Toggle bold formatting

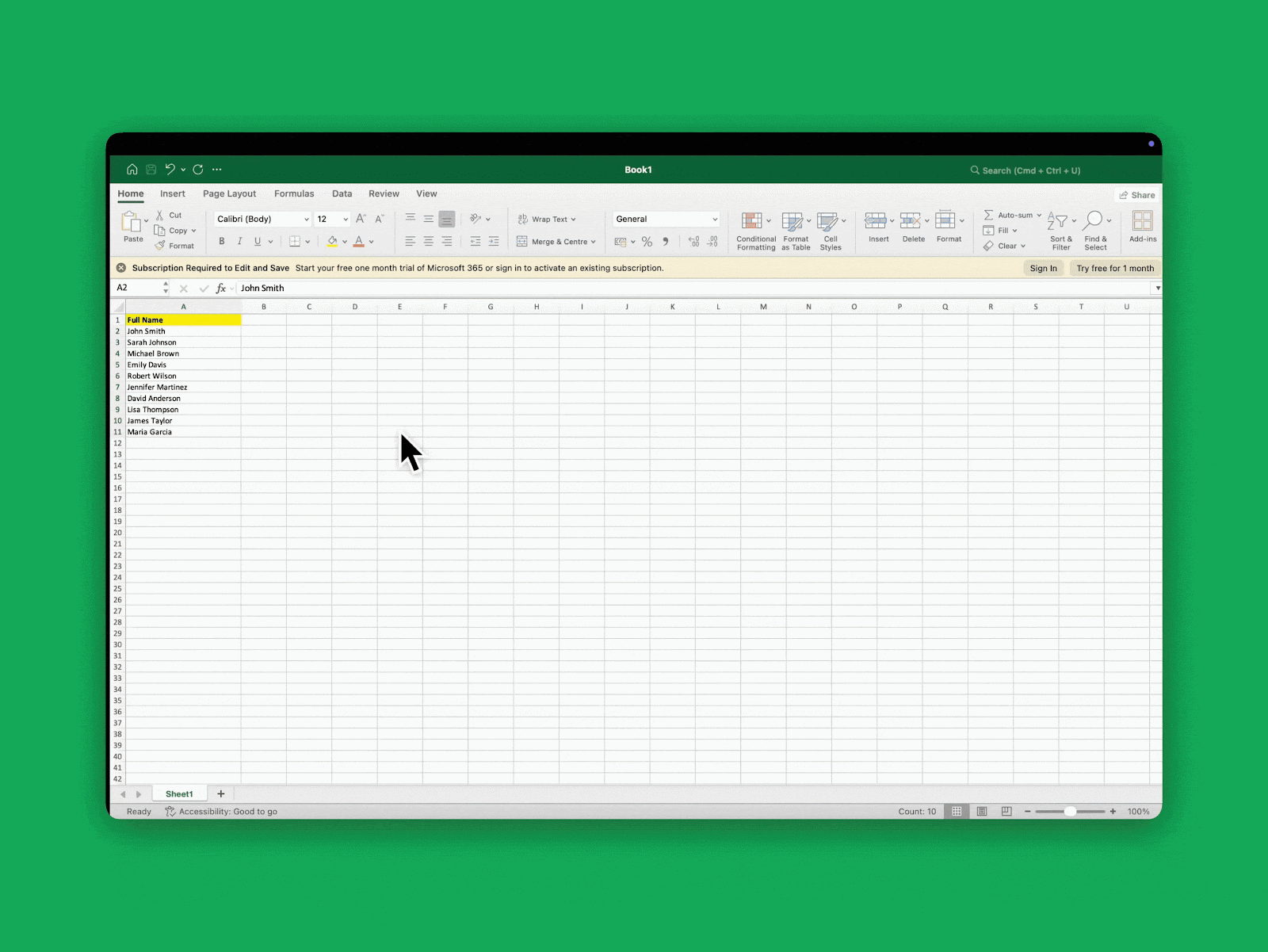coord(222,241)
